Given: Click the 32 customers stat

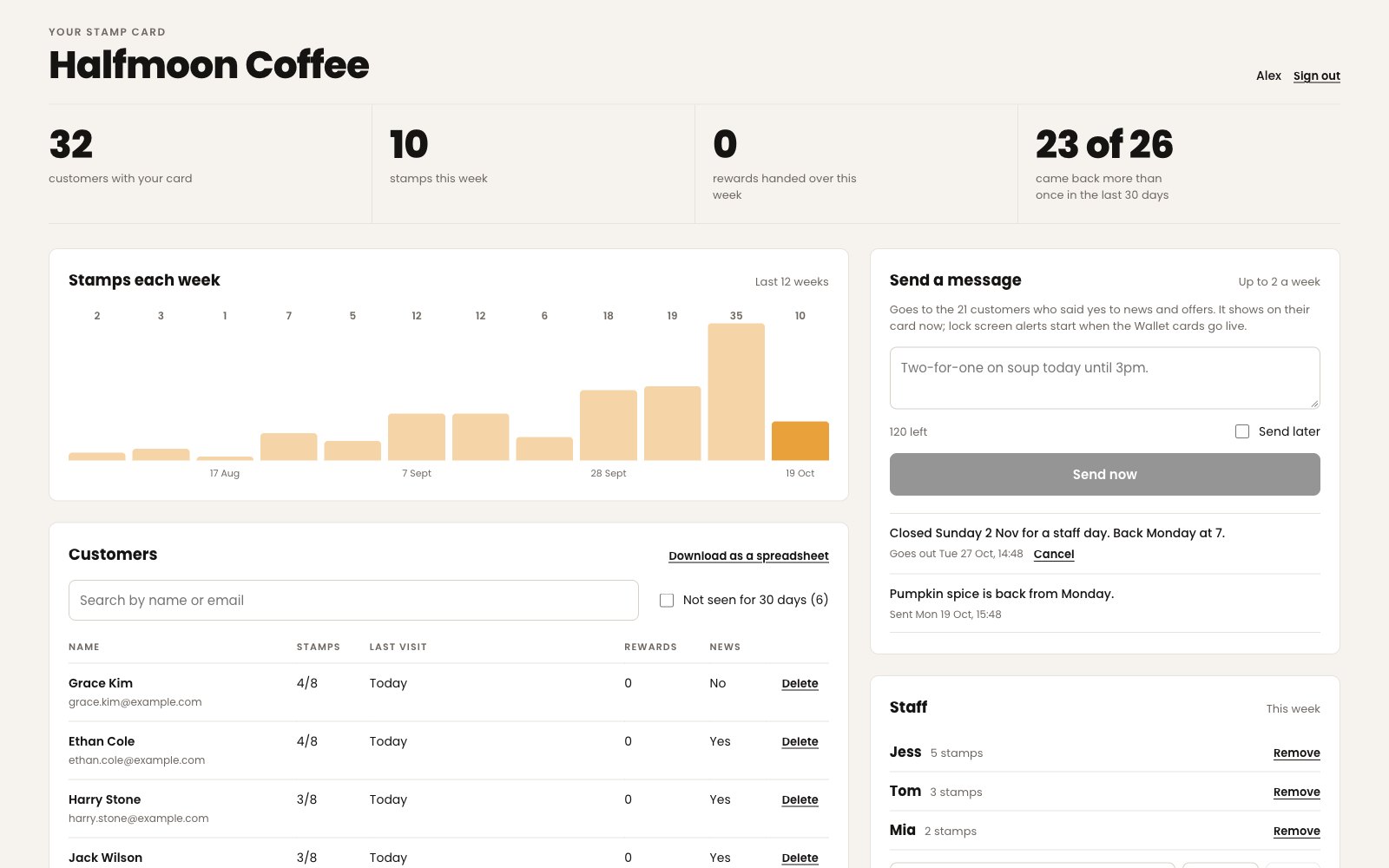Looking at the screenshot, I should click(71, 144).
